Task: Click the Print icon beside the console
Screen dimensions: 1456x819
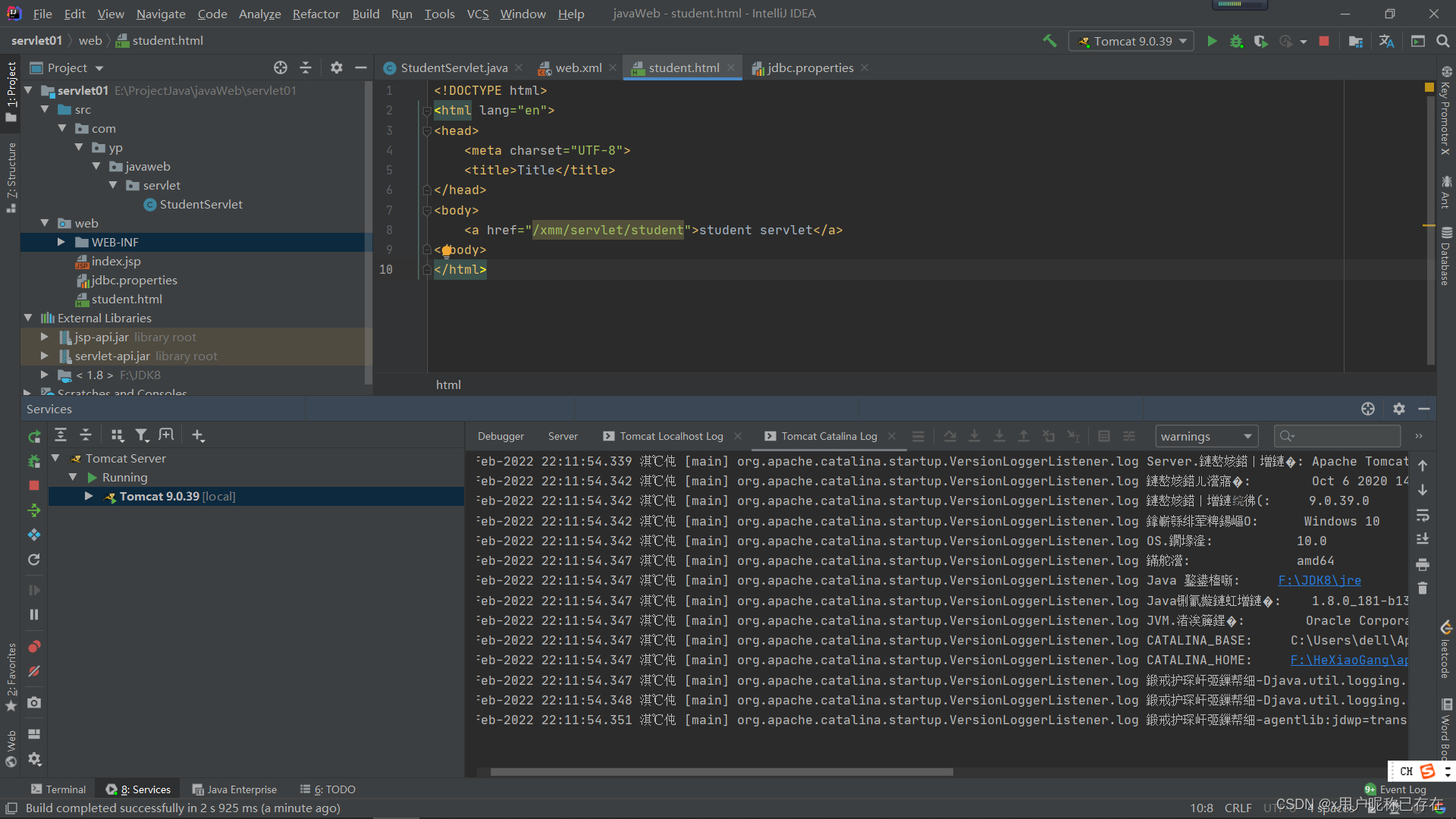Action: click(1423, 564)
